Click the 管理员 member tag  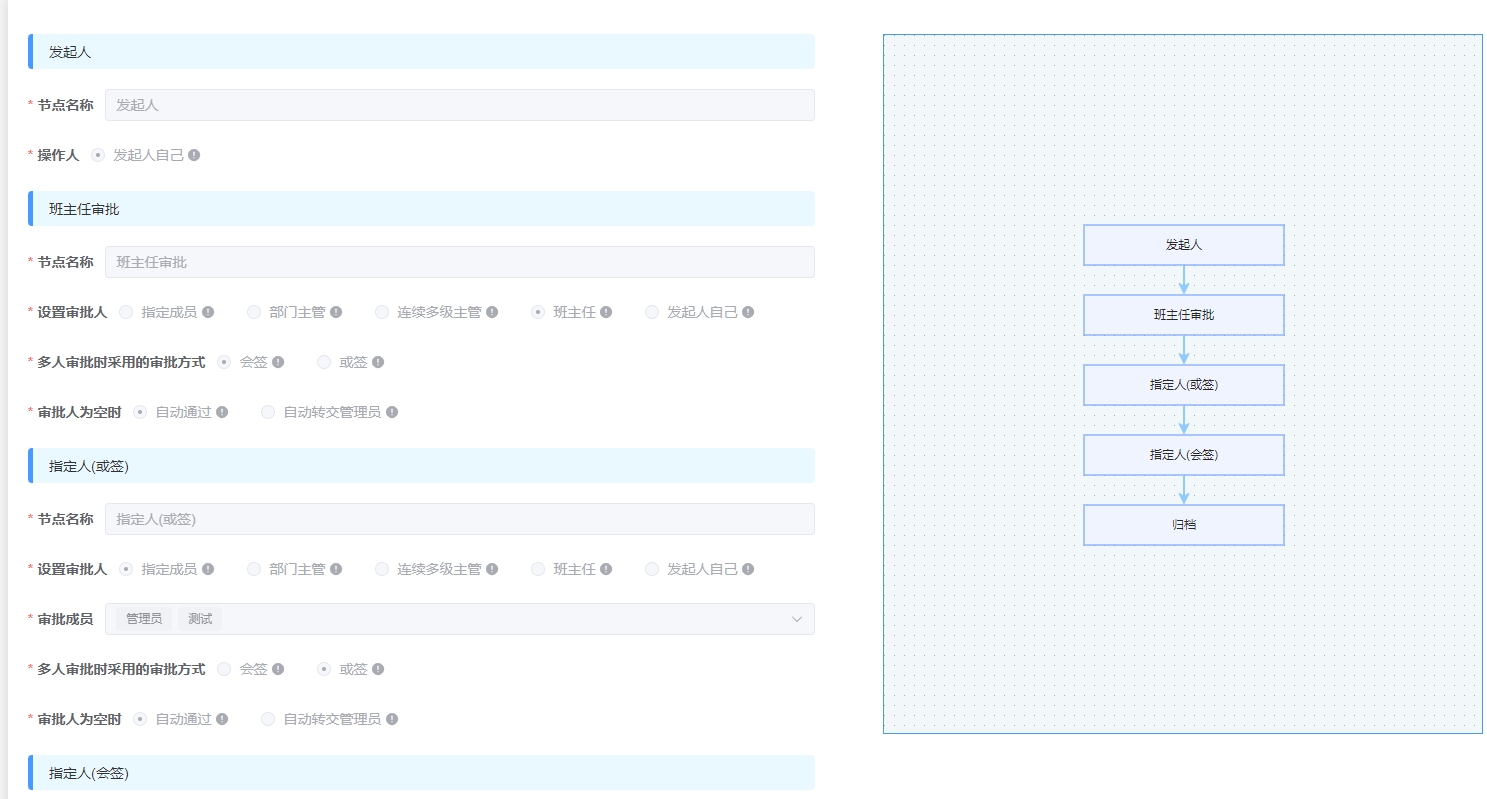tap(141, 618)
